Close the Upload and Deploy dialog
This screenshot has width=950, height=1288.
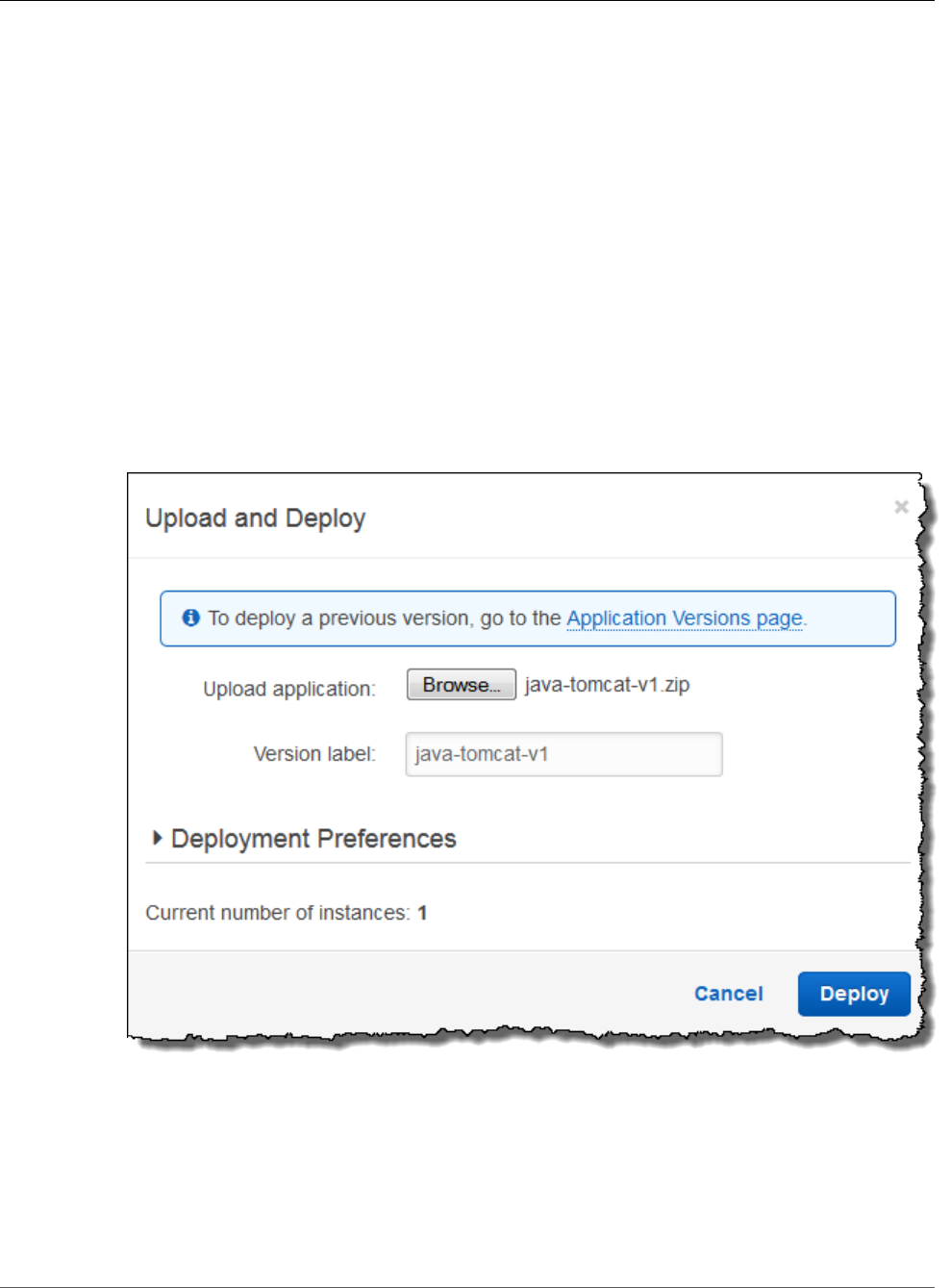901,507
